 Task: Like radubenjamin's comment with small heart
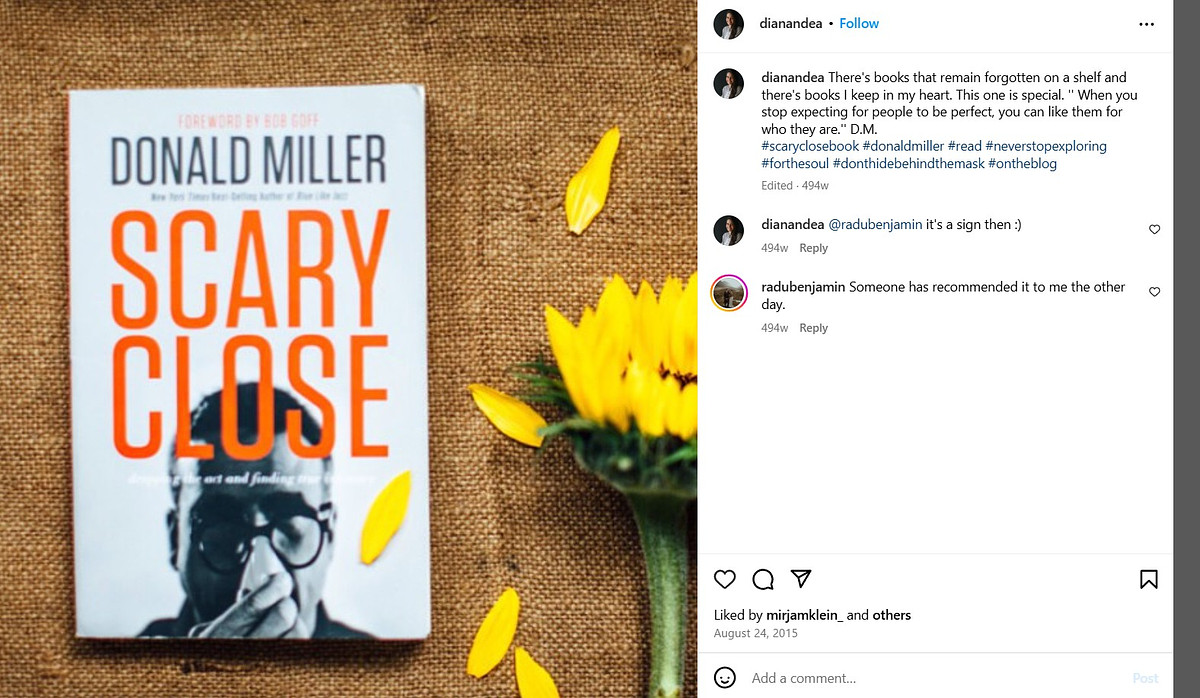click(1154, 292)
